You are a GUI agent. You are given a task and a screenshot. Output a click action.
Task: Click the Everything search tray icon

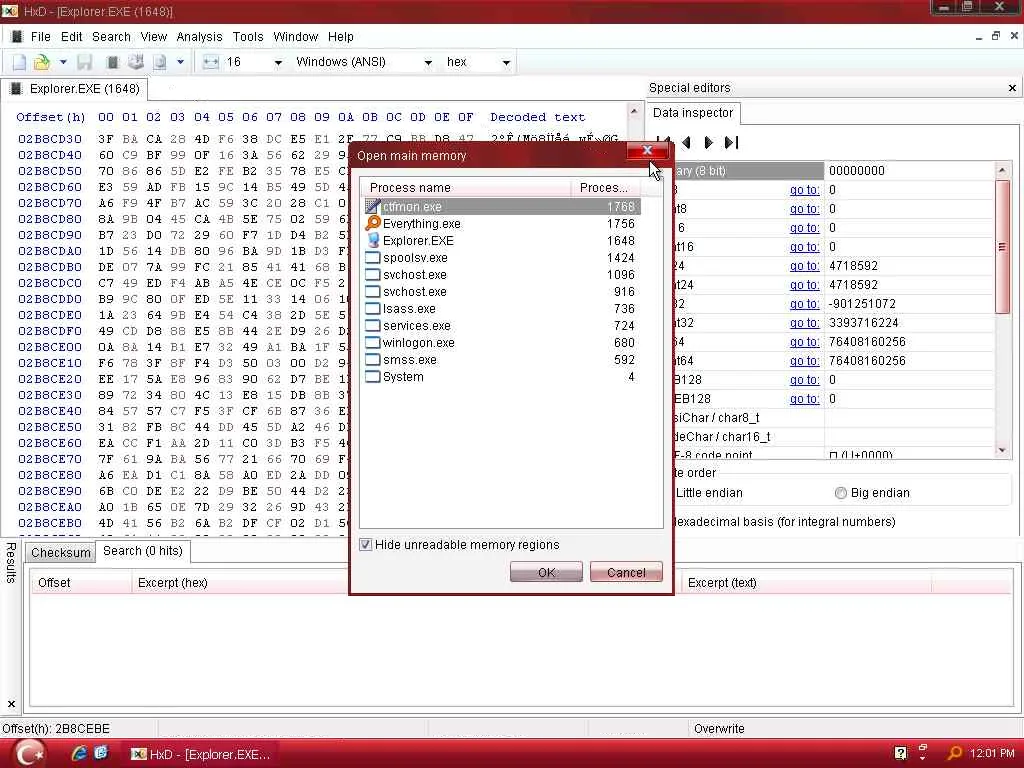[x=954, y=753]
